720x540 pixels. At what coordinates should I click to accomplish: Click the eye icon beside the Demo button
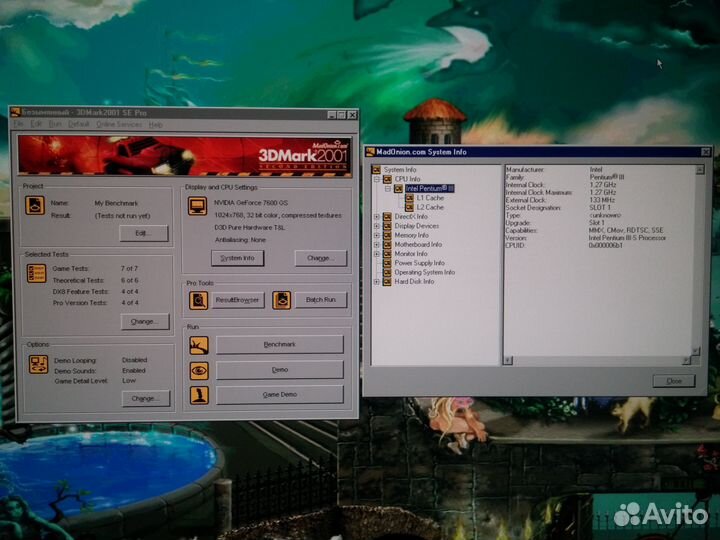coord(199,370)
